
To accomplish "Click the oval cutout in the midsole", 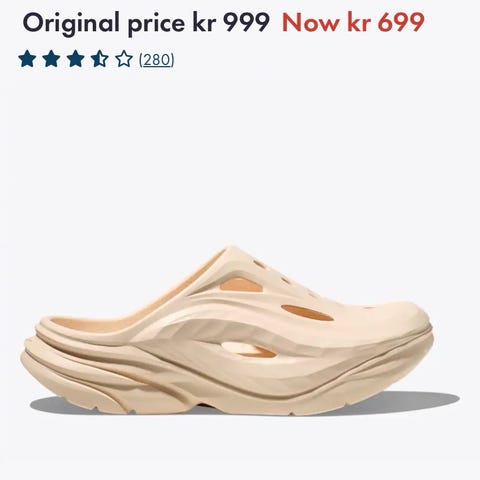I will (x=248, y=349).
